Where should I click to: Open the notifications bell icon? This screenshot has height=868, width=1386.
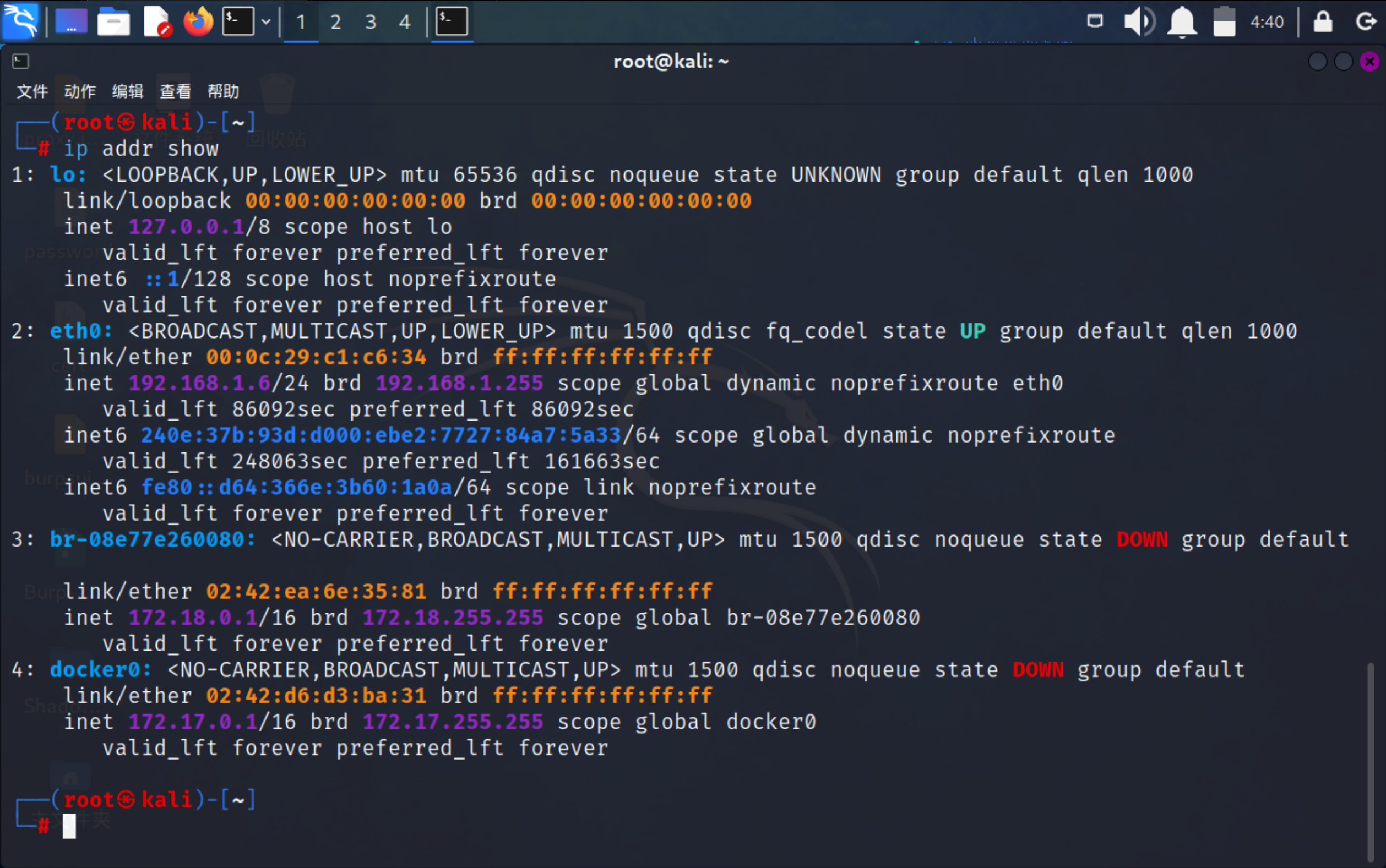pos(1182,22)
